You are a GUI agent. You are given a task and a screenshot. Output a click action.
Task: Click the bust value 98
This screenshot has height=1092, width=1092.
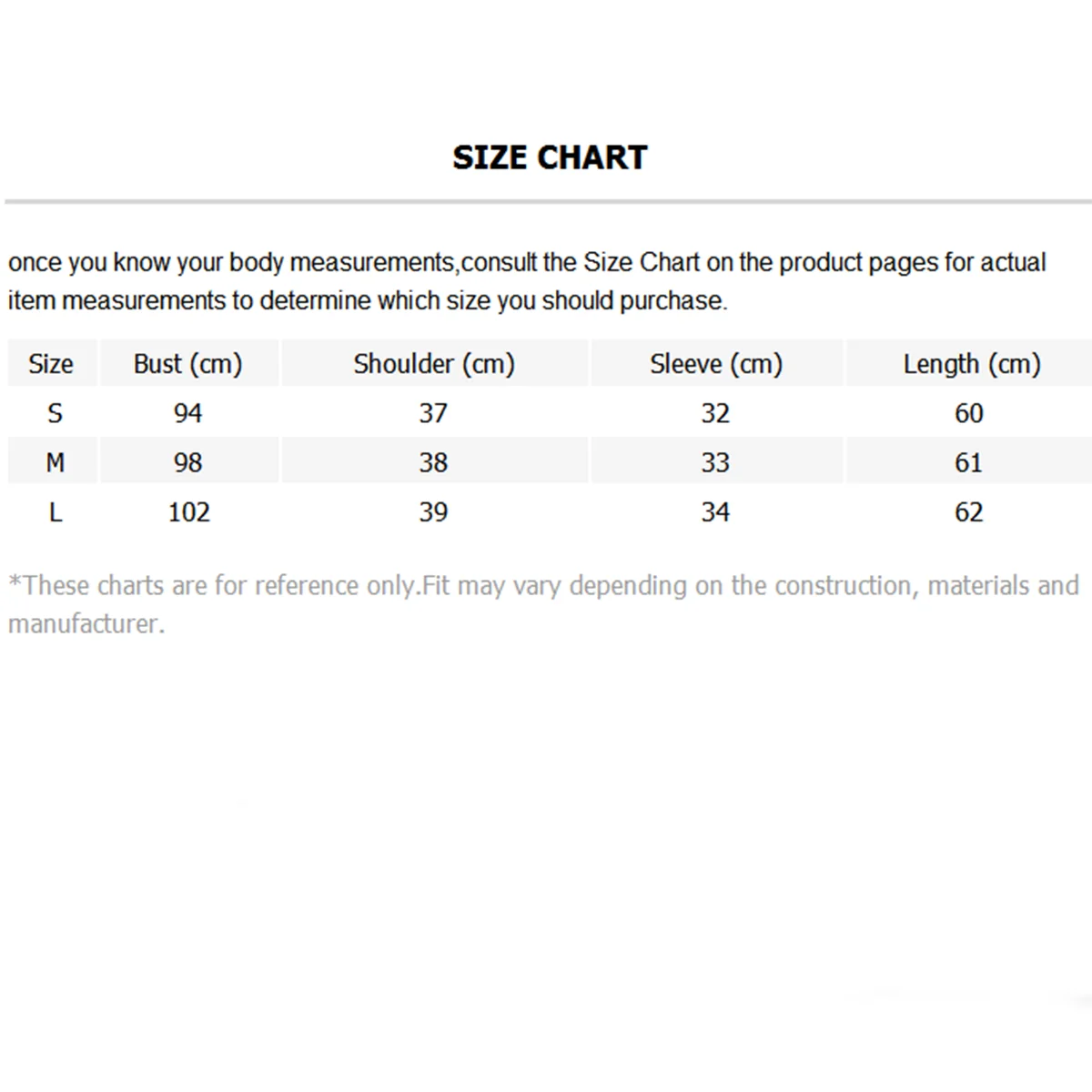[187, 462]
